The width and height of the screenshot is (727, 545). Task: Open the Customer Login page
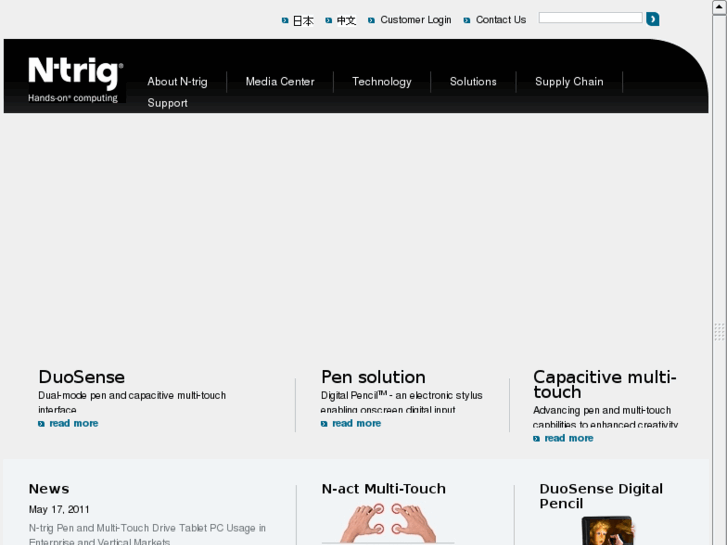pos(416,20)
